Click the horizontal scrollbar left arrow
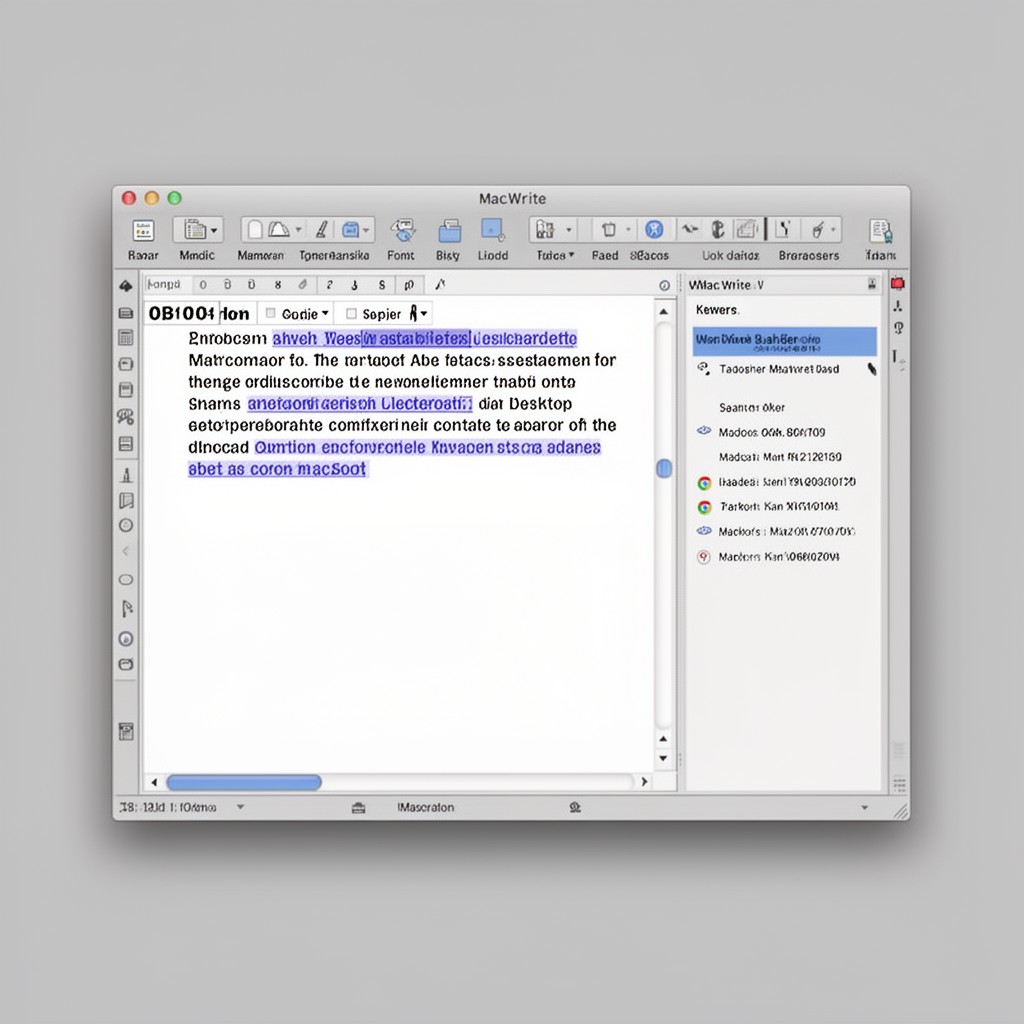Screen dimensions: 1024x1024 click(154, 782)
